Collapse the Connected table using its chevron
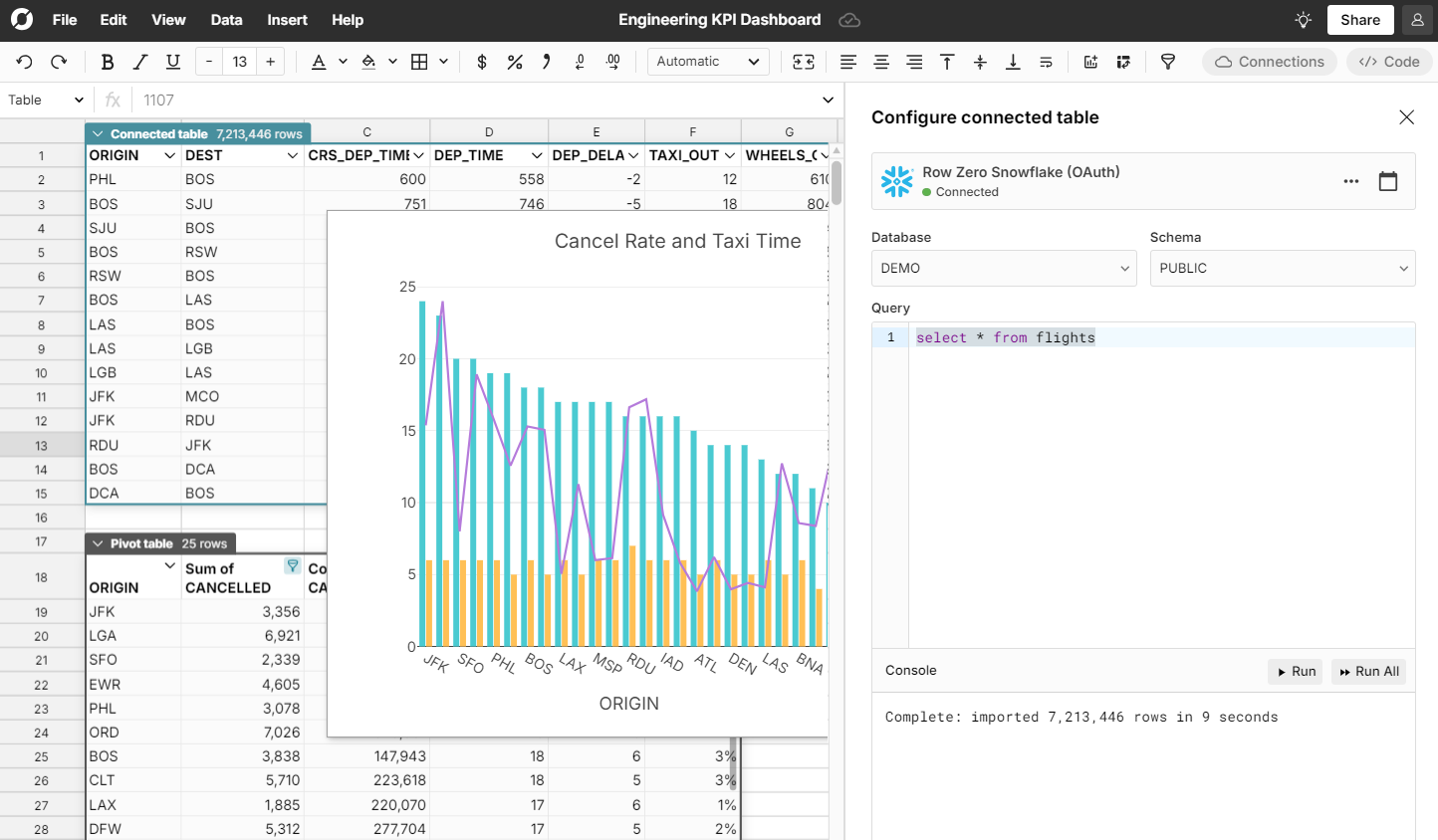The image size is (1438, 840). (x=98, y=132)
